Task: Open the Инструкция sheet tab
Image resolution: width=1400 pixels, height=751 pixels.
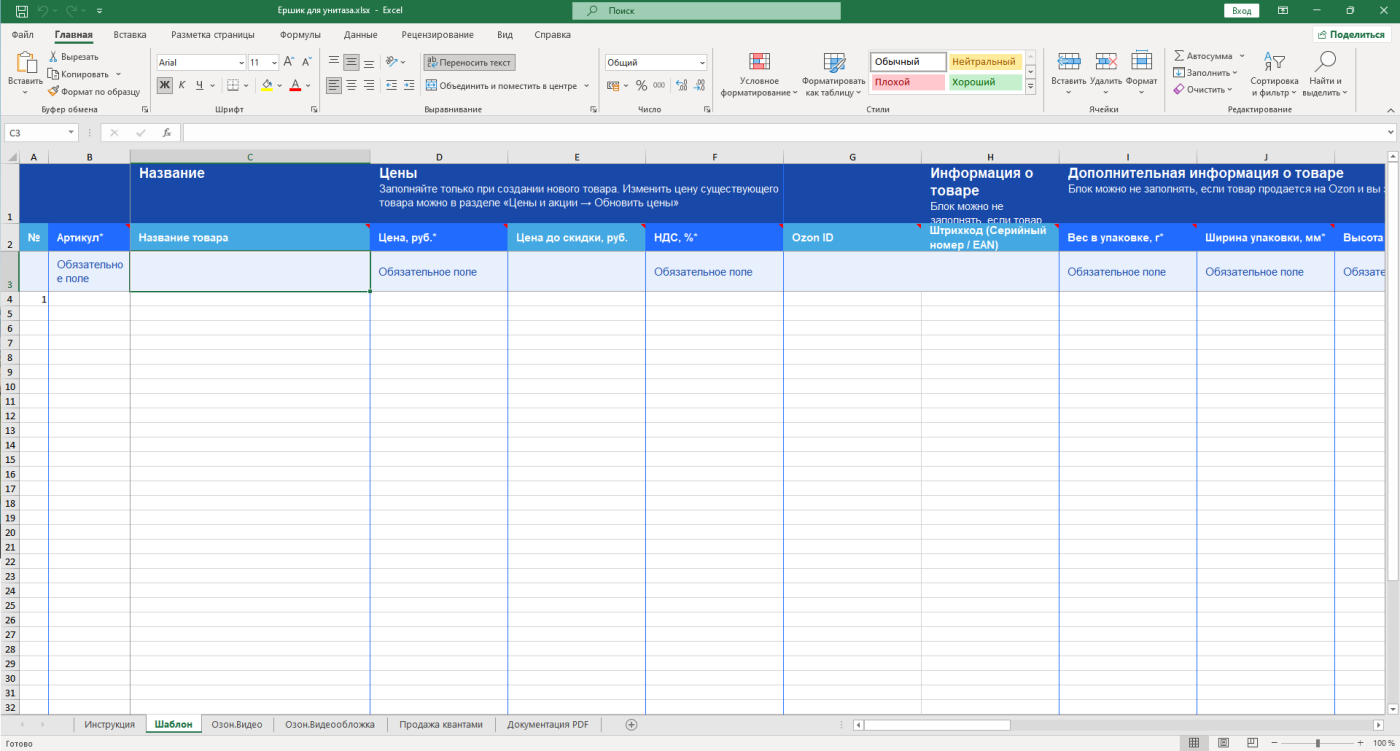Action: 110,724
